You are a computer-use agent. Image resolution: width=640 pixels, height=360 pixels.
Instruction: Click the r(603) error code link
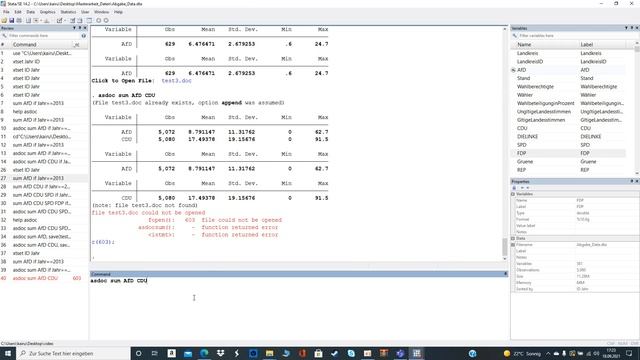pos(103,242)
